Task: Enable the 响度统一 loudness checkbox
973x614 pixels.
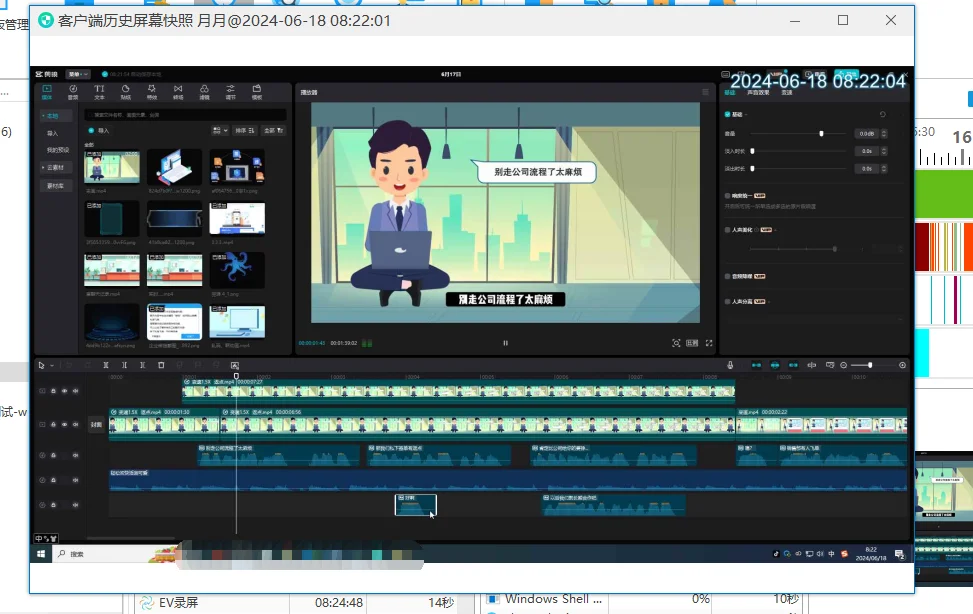Action: click(x=727, y=196)
